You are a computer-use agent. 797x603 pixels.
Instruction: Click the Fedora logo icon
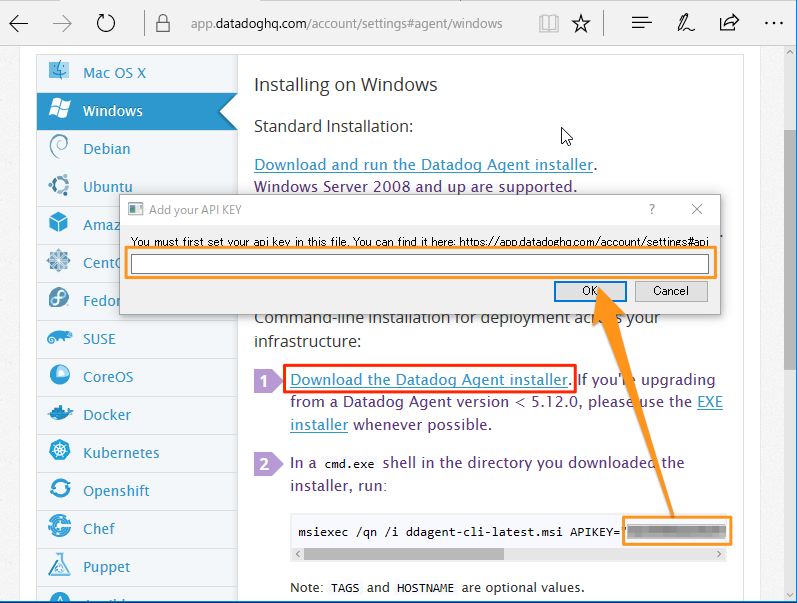pos(59,298)
